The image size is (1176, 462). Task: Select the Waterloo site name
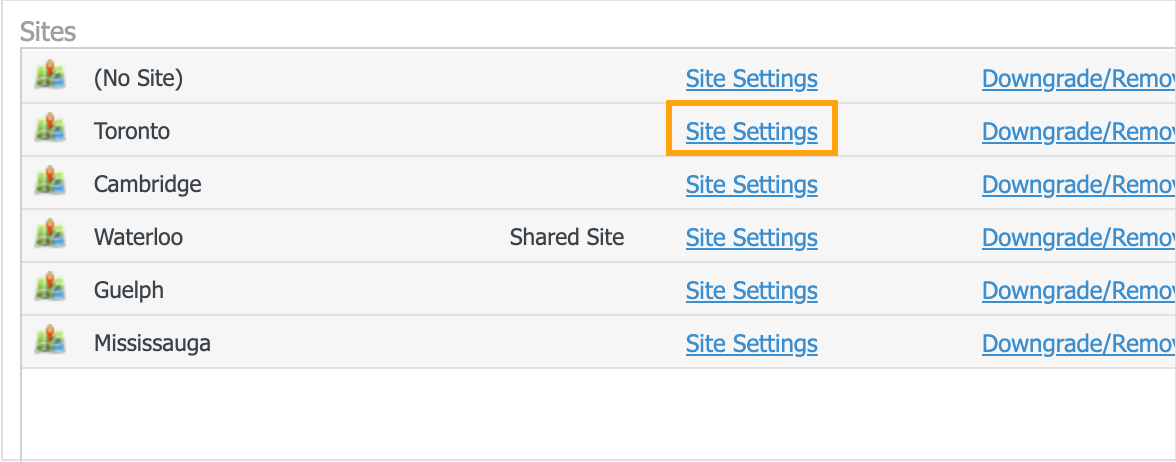point(138,237)
